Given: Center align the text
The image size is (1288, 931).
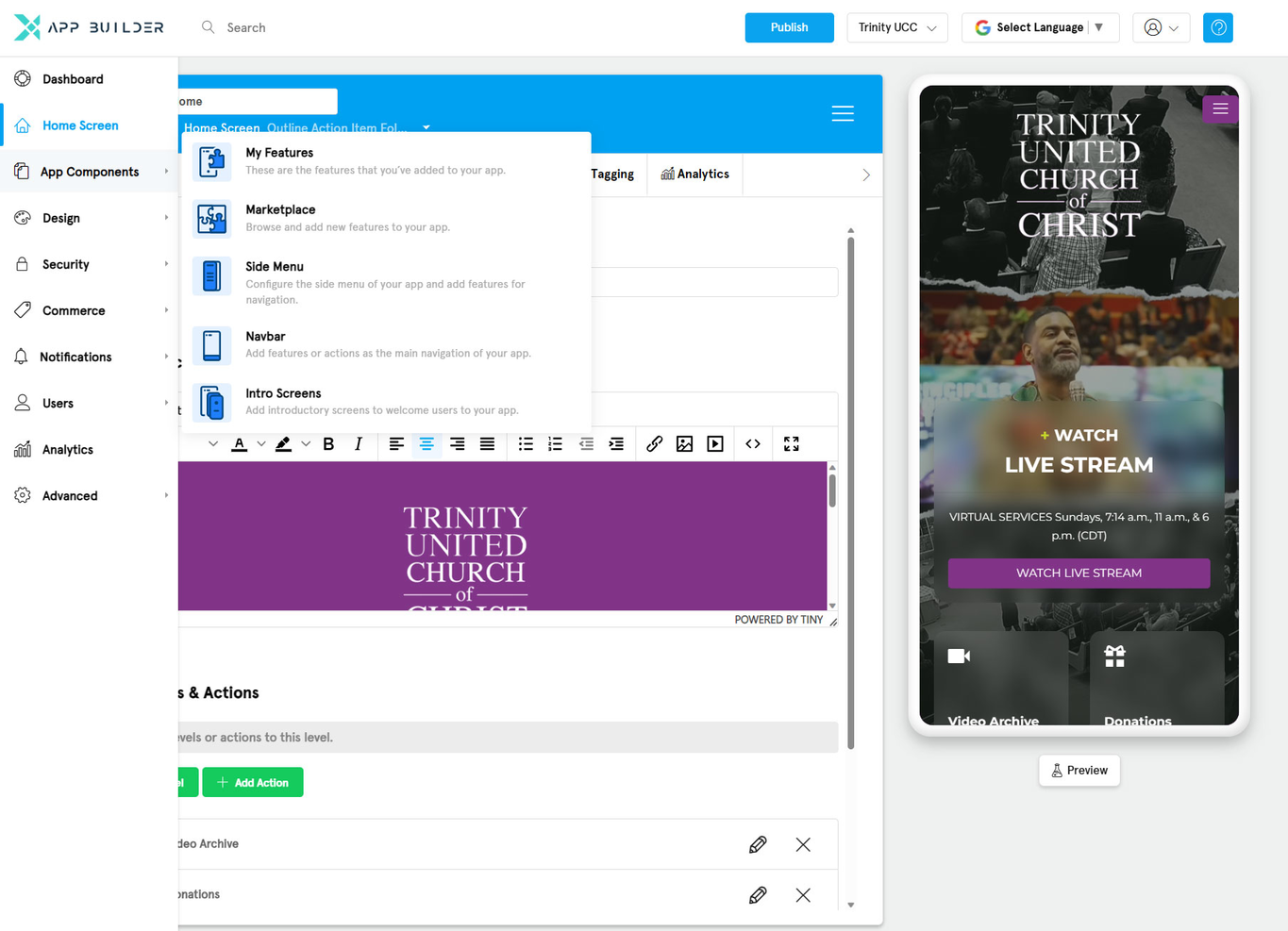Looking at the screenshot, I should (427, 444).
